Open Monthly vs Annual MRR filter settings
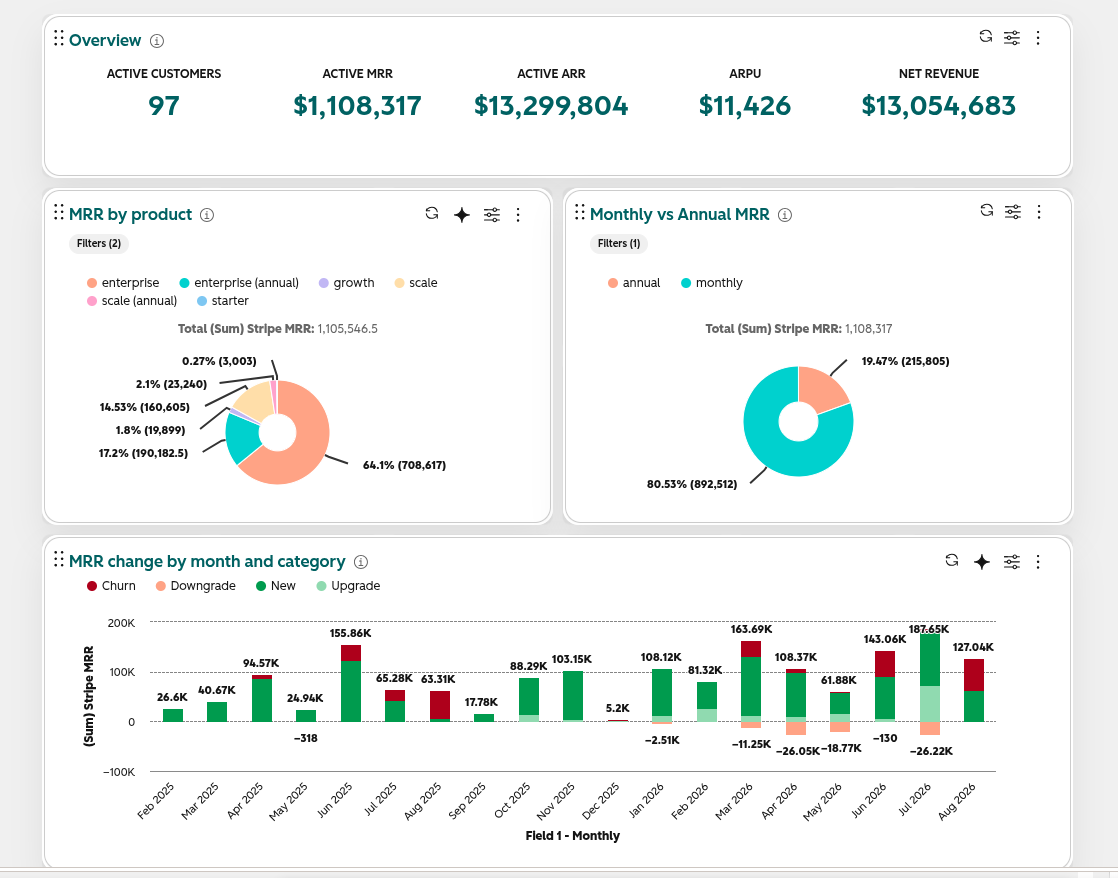This screenshot has height=878, width=1118. [1012, 212]
